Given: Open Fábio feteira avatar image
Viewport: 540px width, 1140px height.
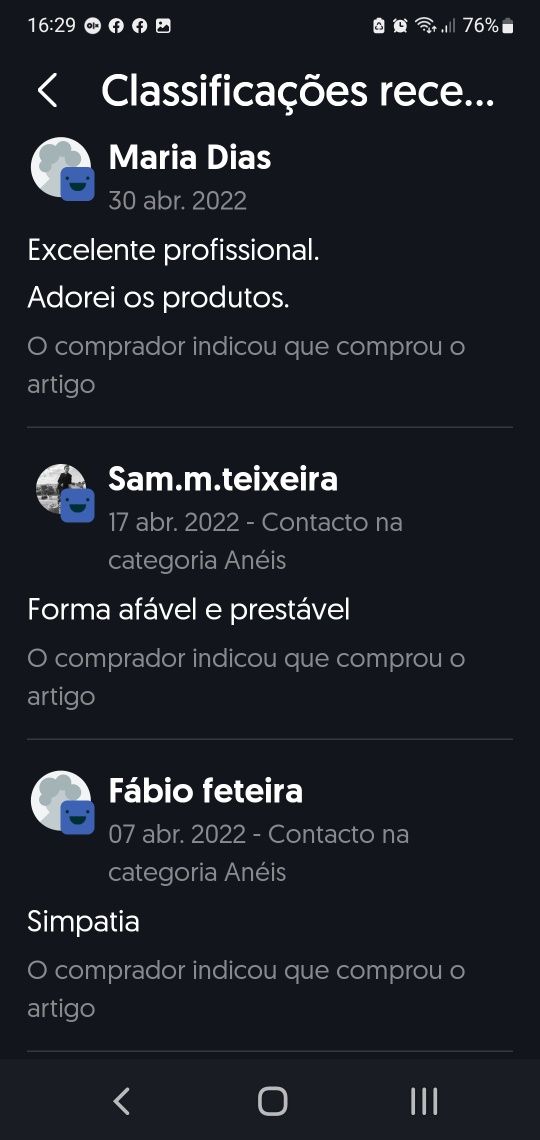Looking at the screenshot, I should pos(61,800).
